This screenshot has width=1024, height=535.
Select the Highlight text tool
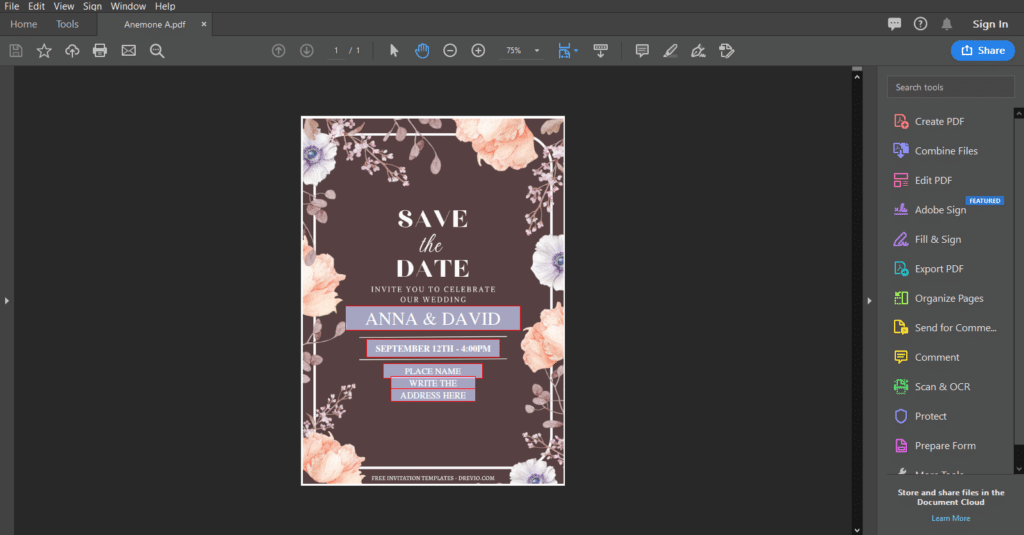(x=670, y=50)
